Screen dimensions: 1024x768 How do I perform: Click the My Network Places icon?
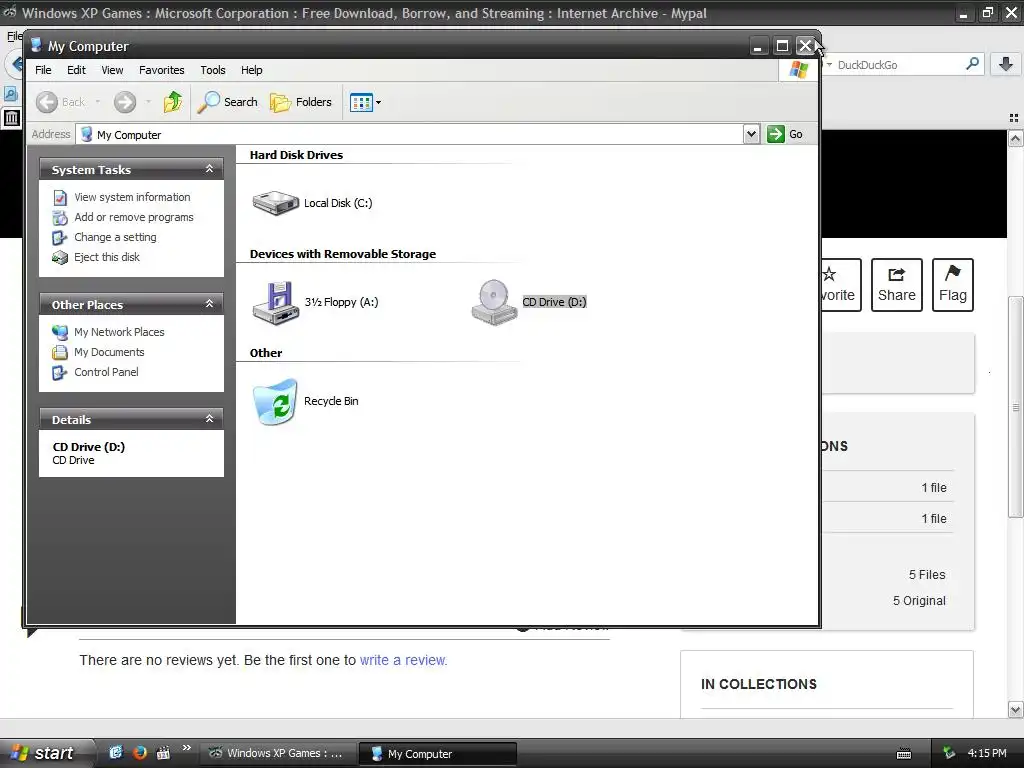(59, 332)
